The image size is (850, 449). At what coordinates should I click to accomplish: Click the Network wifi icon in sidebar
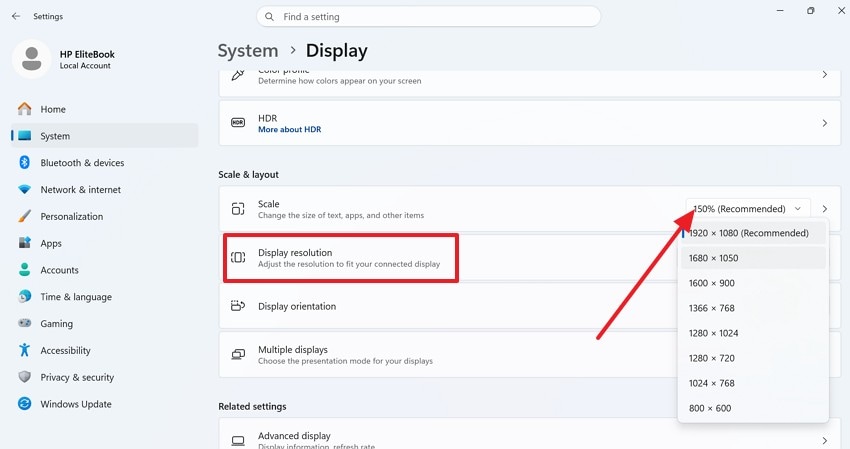tap(24, 189)
